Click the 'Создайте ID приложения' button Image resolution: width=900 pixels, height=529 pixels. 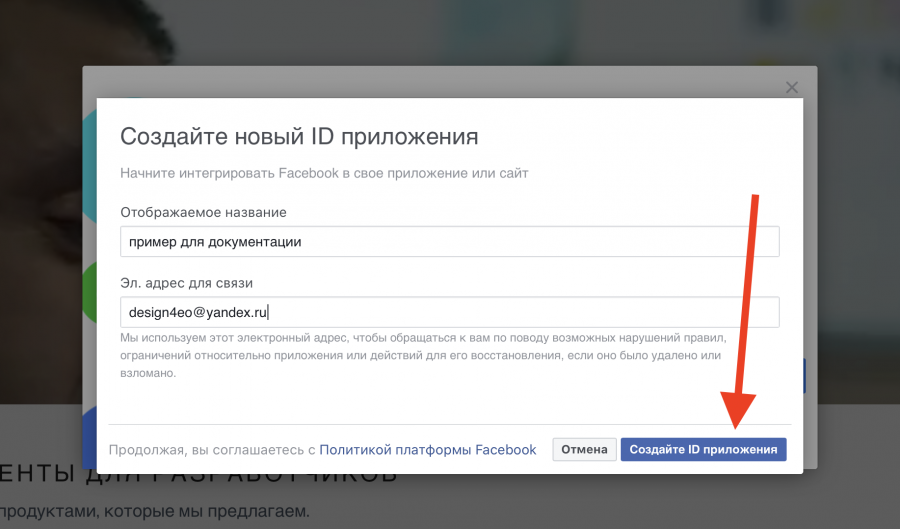click(x=703, y=450)
